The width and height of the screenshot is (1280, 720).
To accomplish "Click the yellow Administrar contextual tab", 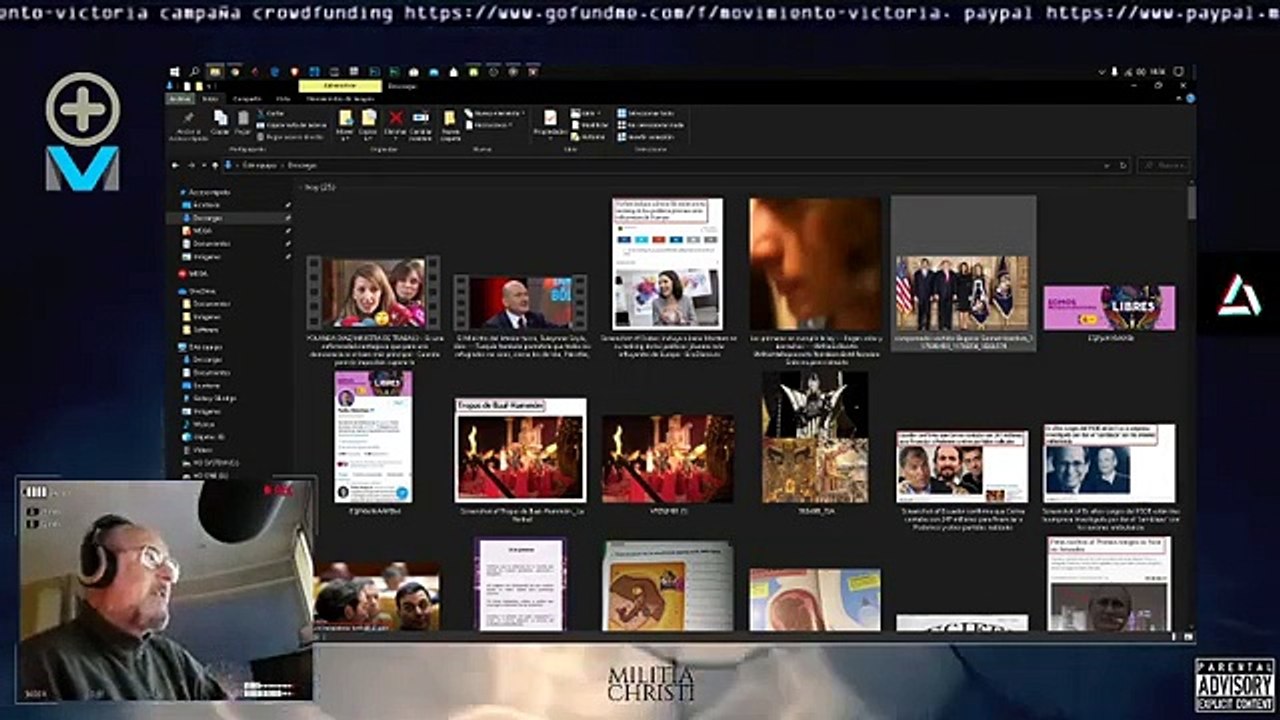I will click(x=340, y=86).
